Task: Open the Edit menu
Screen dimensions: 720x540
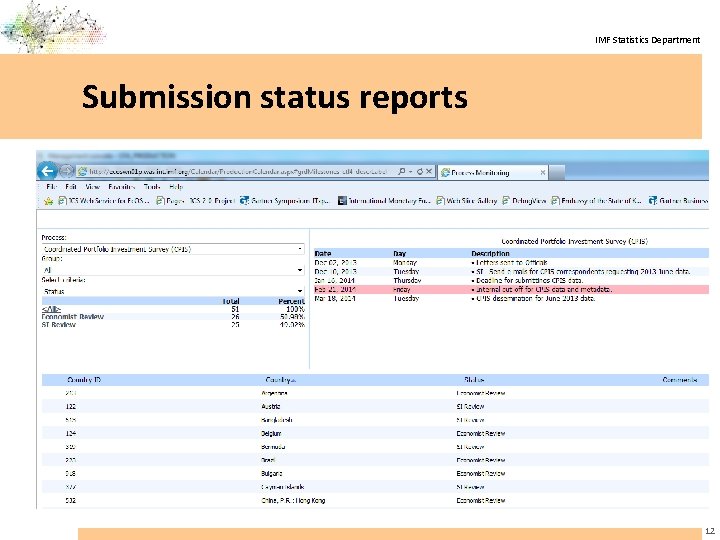Action: [x=71, y=187]
